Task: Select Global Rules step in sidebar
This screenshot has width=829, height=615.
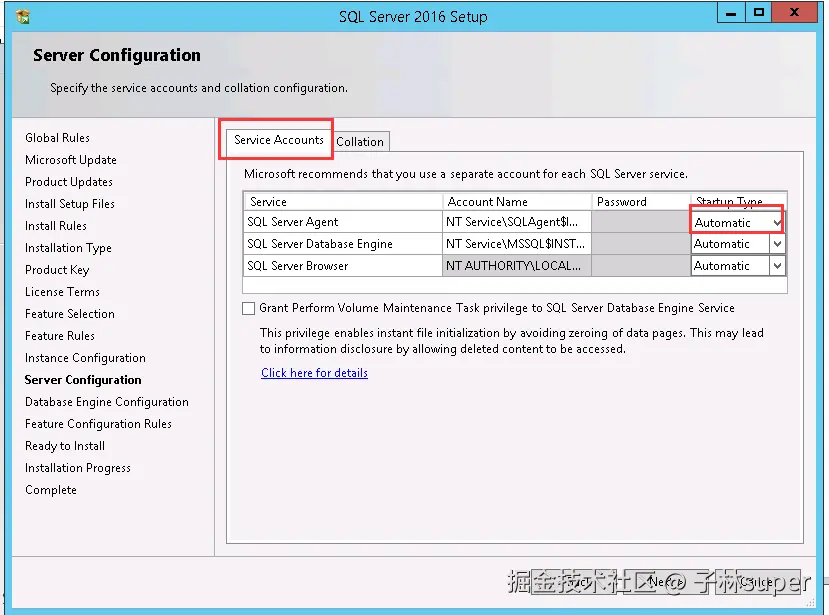Action: (x=57, y=138)
